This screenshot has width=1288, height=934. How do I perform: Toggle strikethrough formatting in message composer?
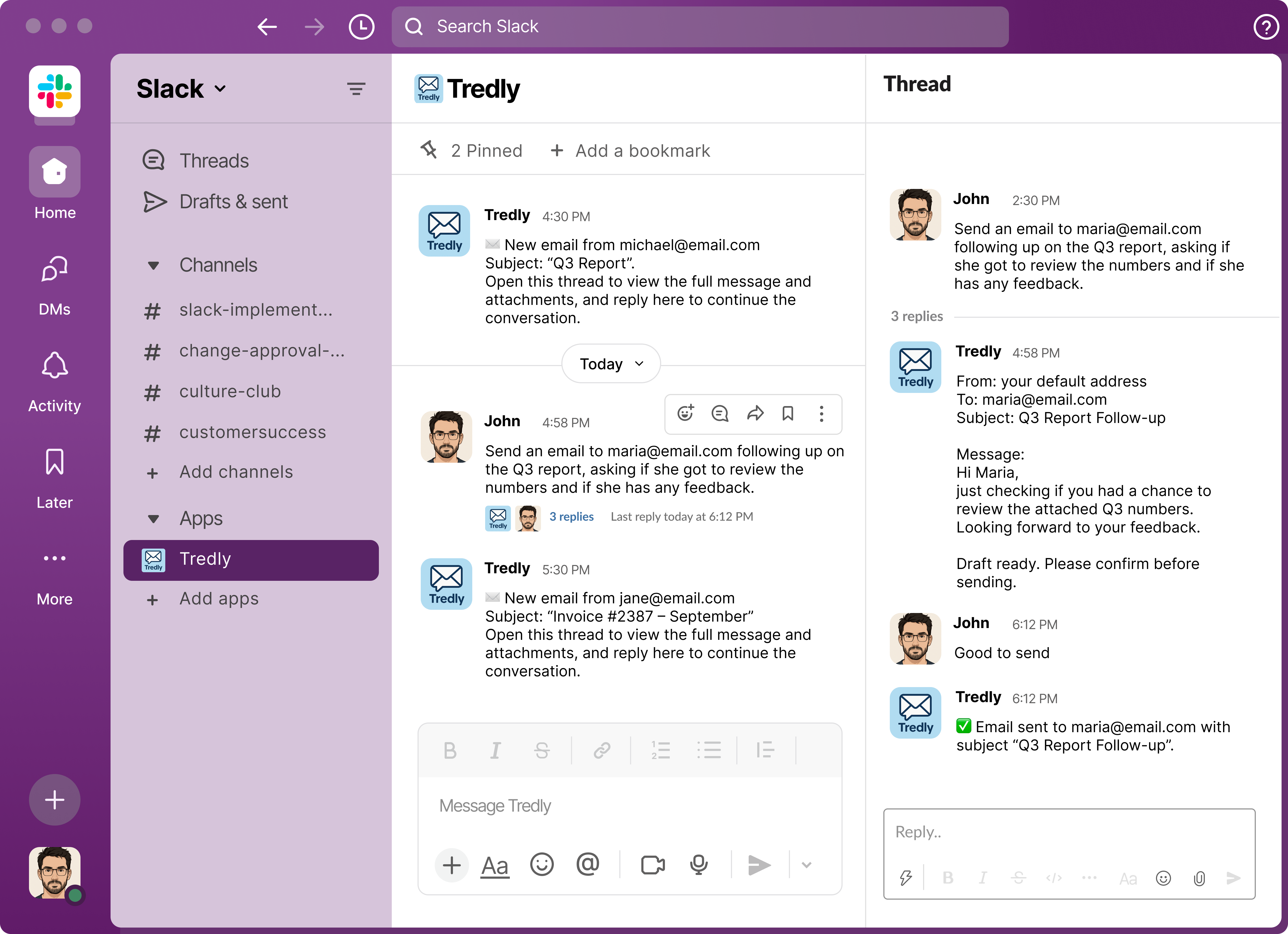[x=542, y=750]
